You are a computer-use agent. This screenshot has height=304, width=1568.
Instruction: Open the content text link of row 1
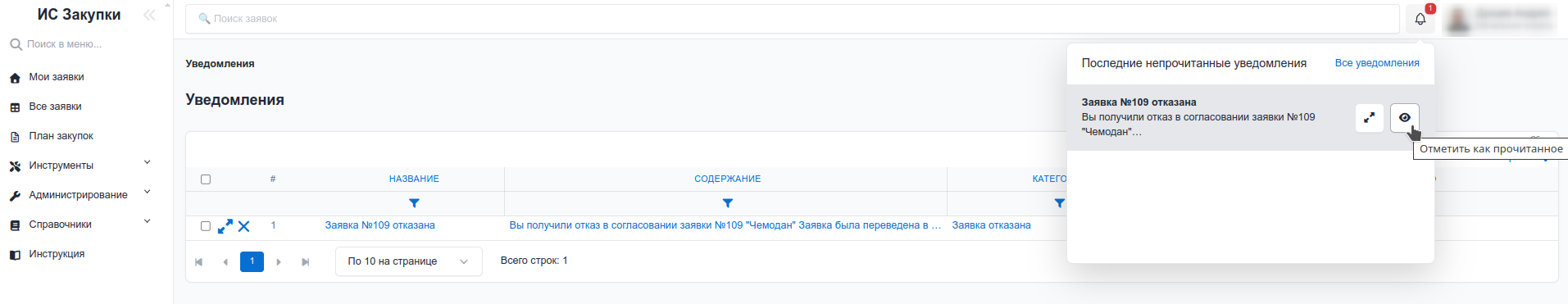725,225
